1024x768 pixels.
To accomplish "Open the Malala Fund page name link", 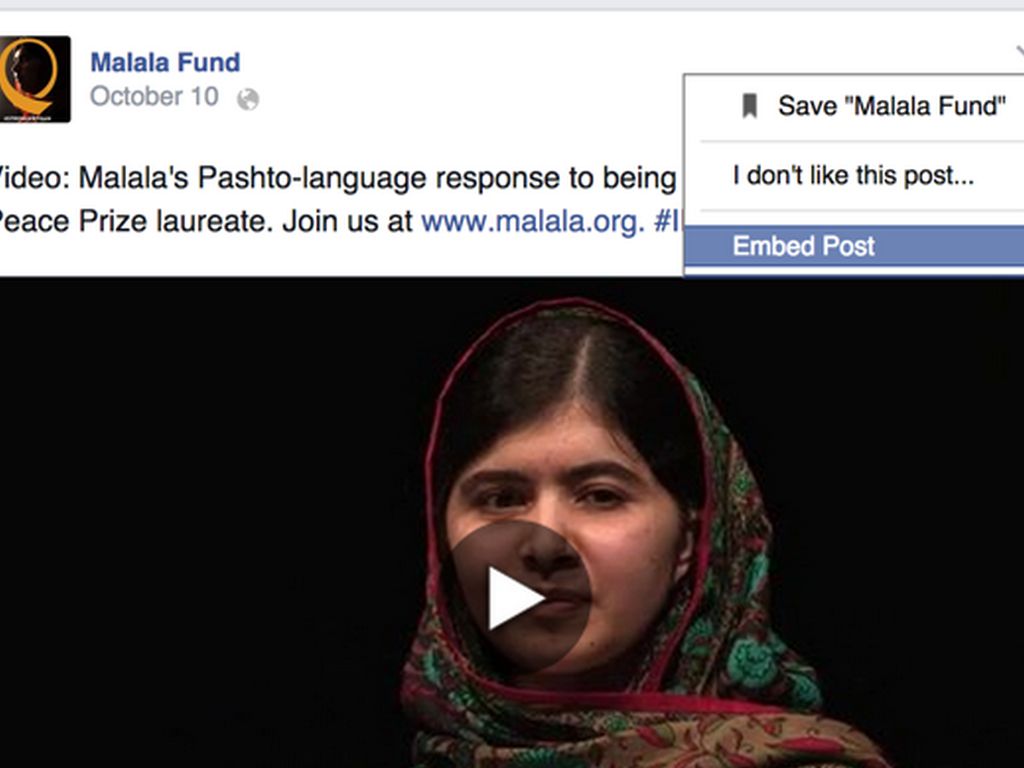I will tap(165, 63).
